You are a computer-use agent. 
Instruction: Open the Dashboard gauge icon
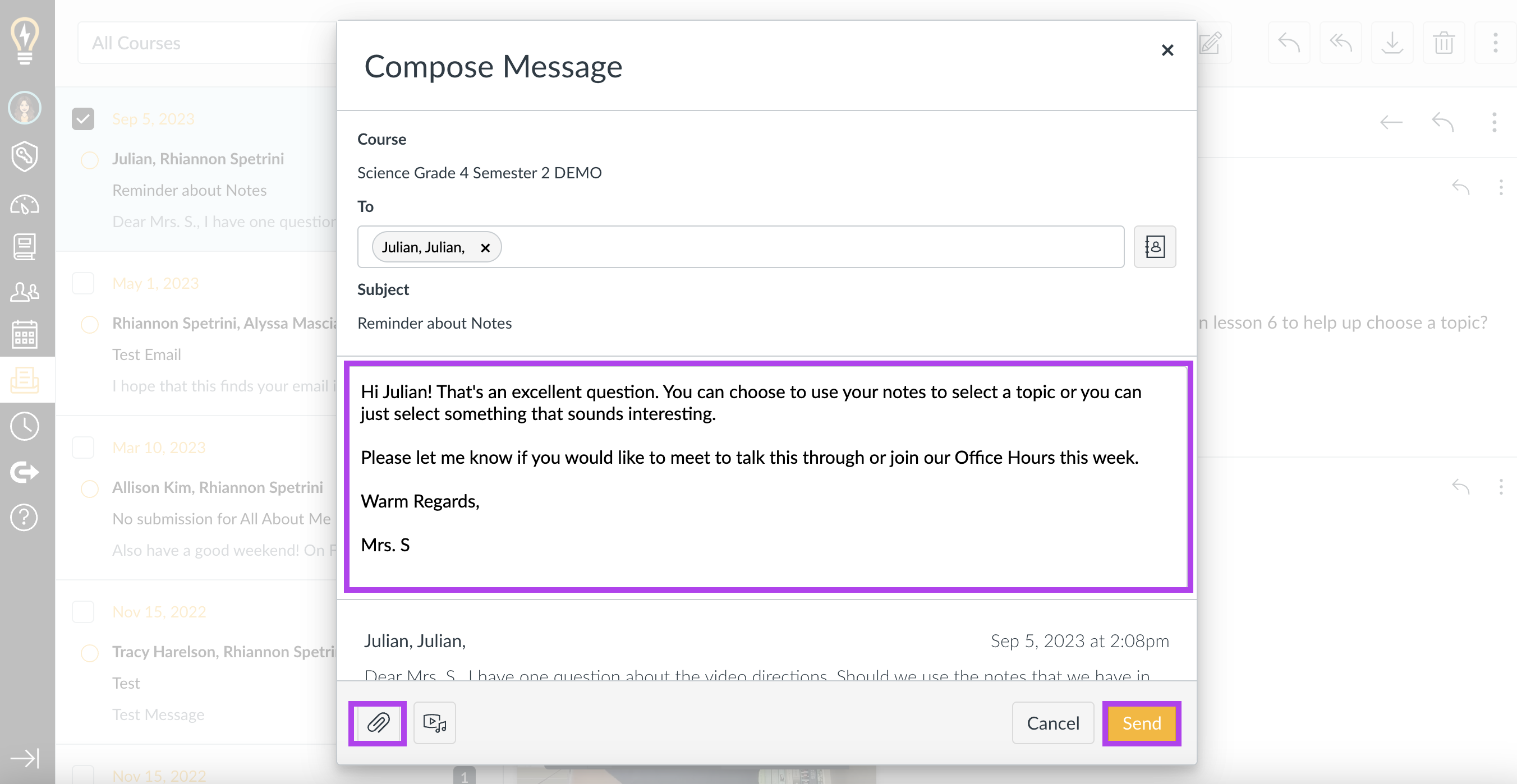point(25,205)
